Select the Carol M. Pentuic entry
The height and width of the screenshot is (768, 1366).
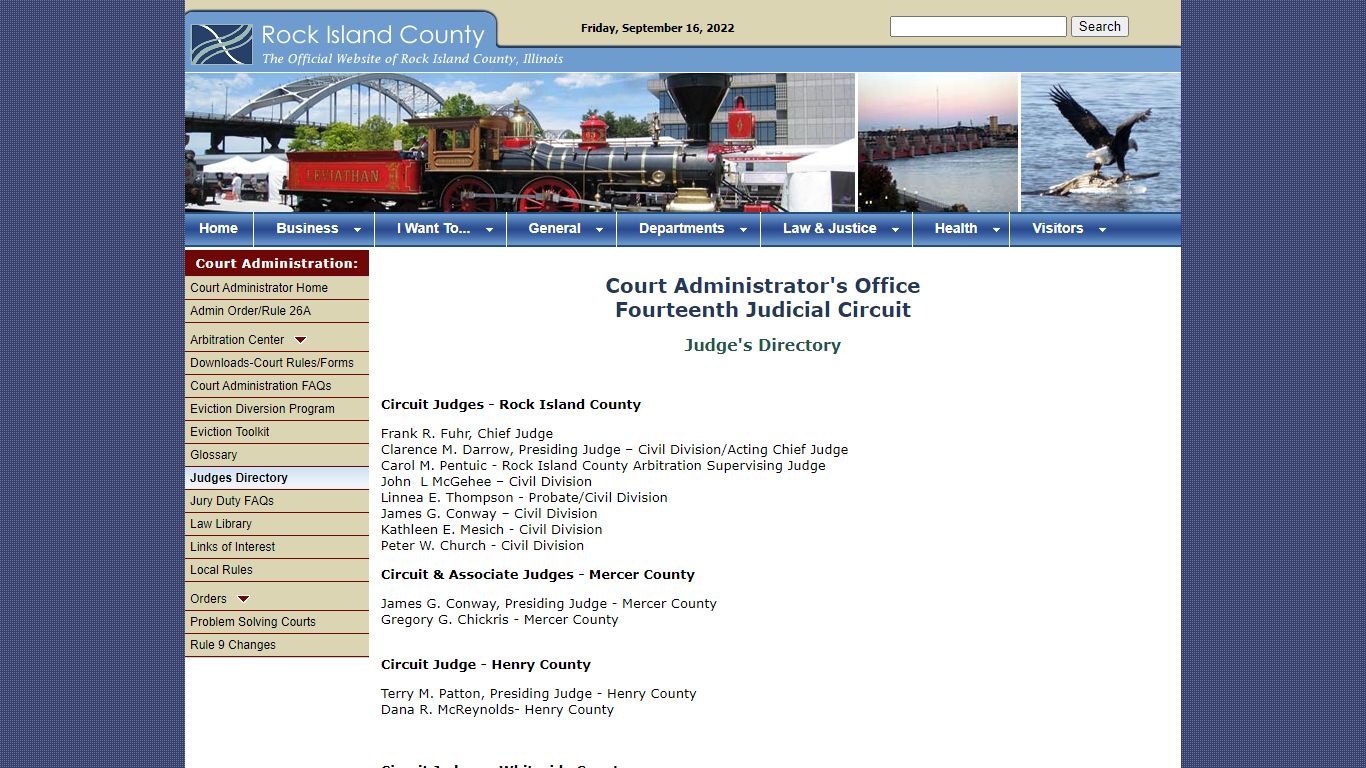point(603,466)
